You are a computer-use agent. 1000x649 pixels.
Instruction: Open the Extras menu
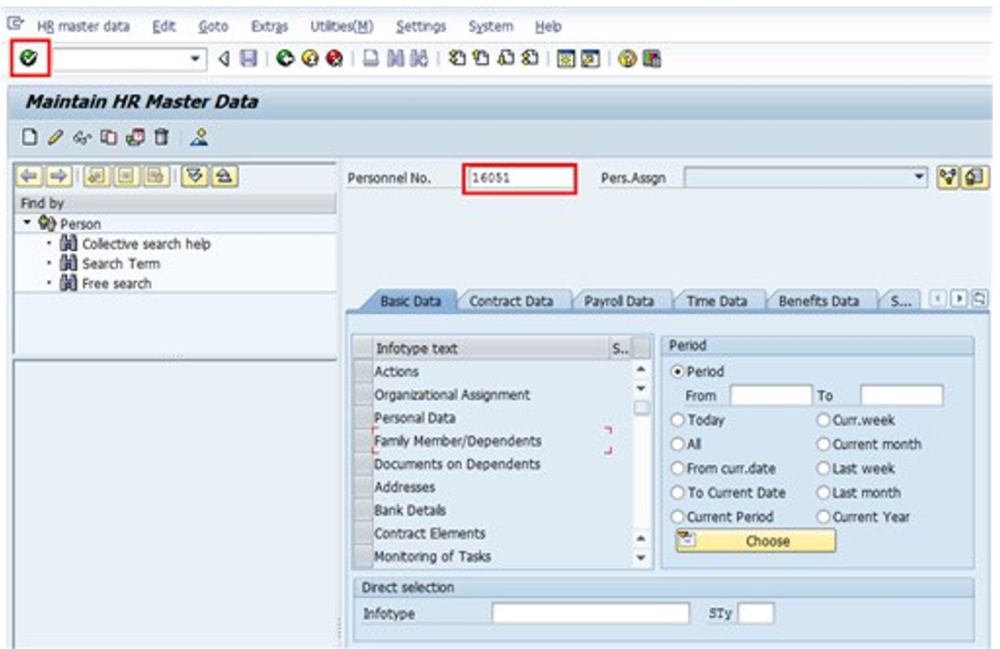pos(269,26)
